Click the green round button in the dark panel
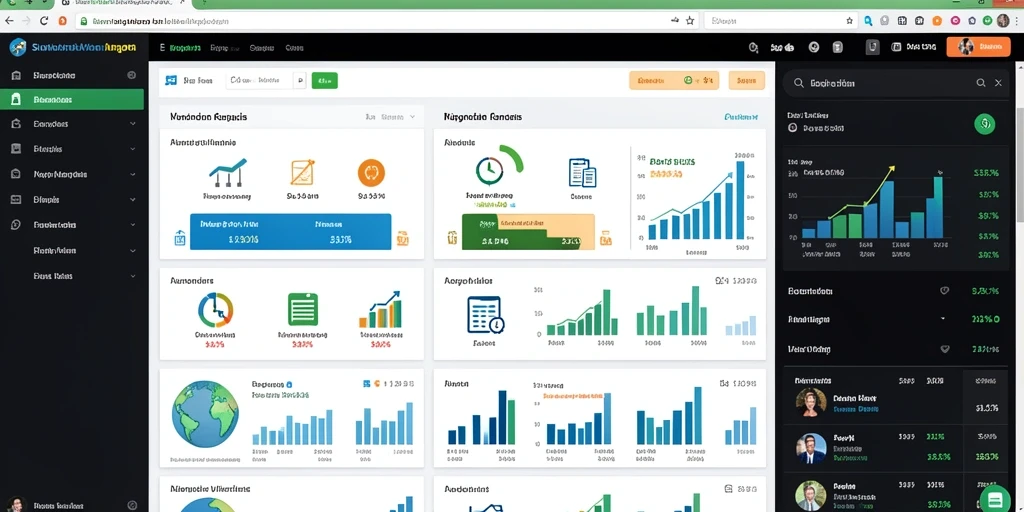The image size is (1024, 512). [984, 123]
